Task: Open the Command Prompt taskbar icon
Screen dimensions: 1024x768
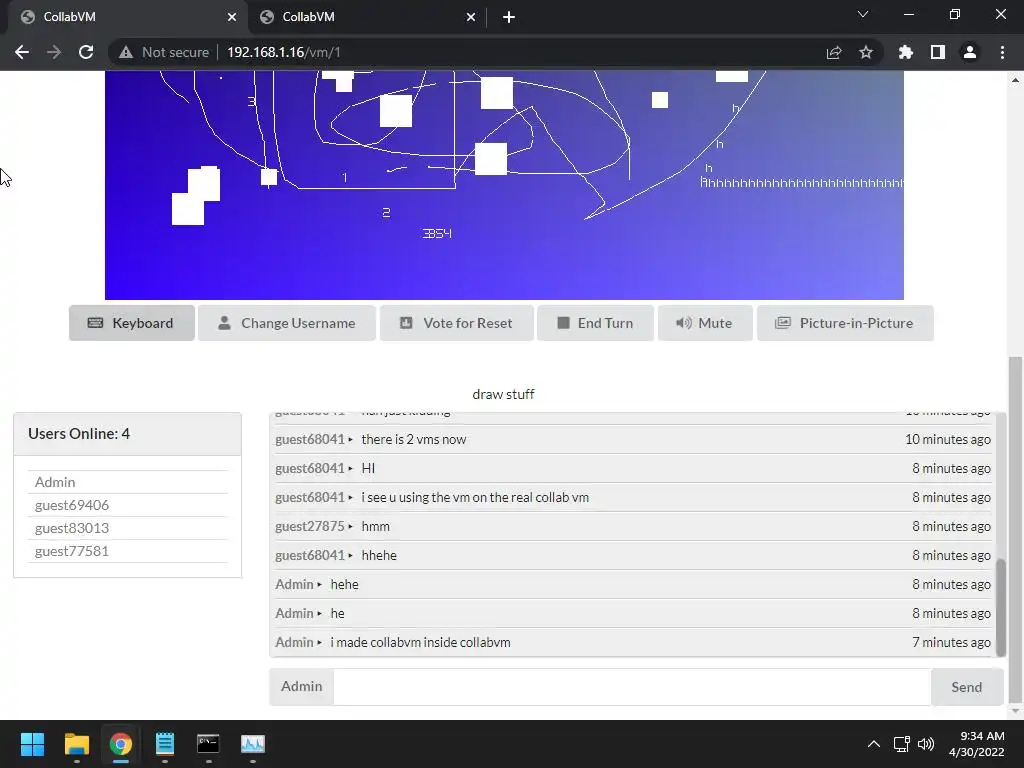Action: point(208,744)
